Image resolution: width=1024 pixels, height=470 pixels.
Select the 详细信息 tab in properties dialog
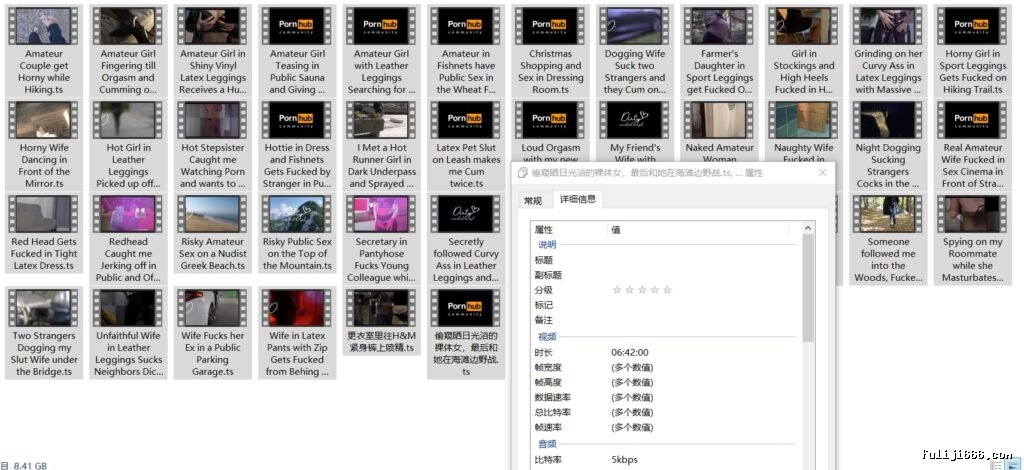[x=577, y=199]
